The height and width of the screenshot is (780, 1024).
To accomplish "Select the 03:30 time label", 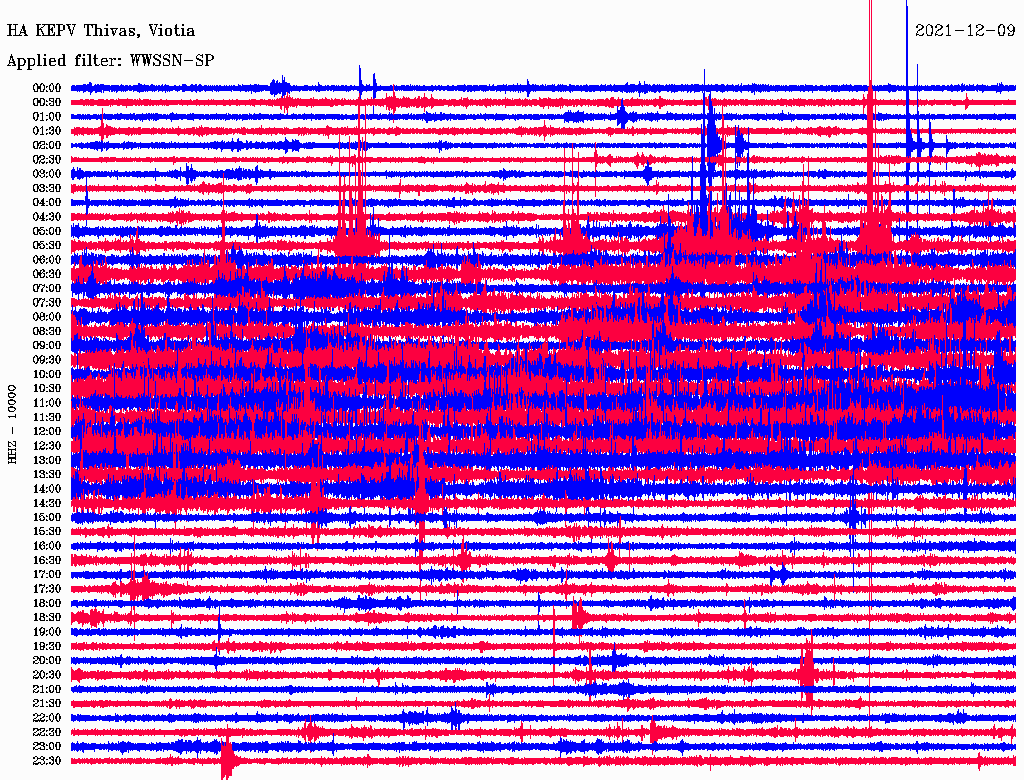I will (47, 188).
